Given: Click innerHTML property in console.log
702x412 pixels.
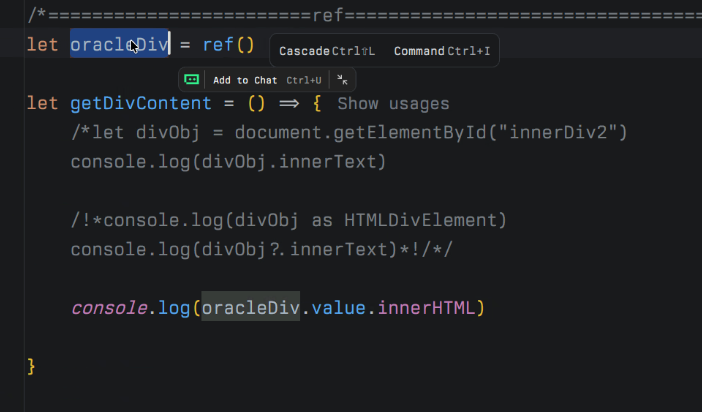Looking at the screenshot, I should click(x=426, y=308).
